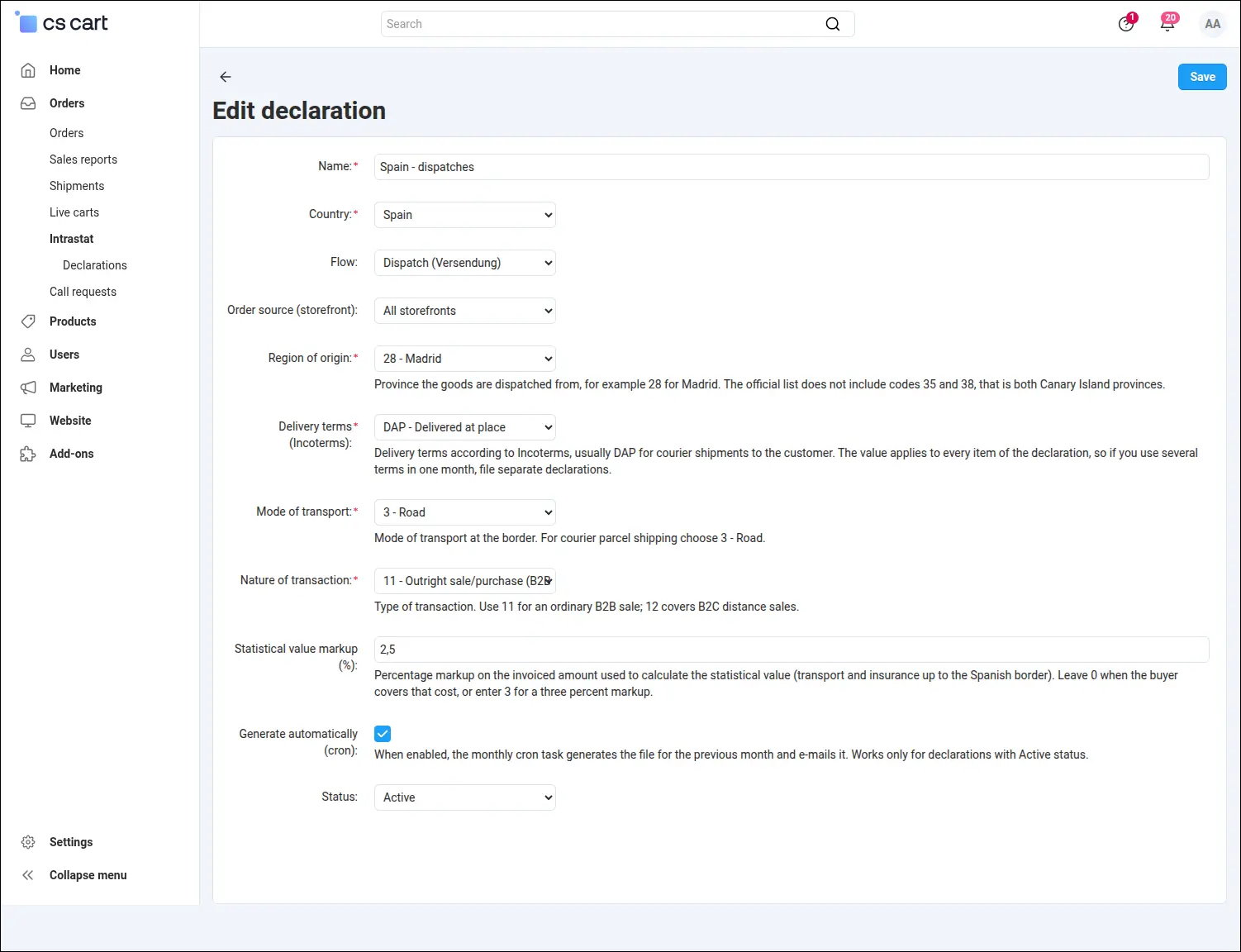Image resolution: width=1241 pixels, height=952 pixels.
Task: Click the search magnifier icon
Action: [833, 24]
